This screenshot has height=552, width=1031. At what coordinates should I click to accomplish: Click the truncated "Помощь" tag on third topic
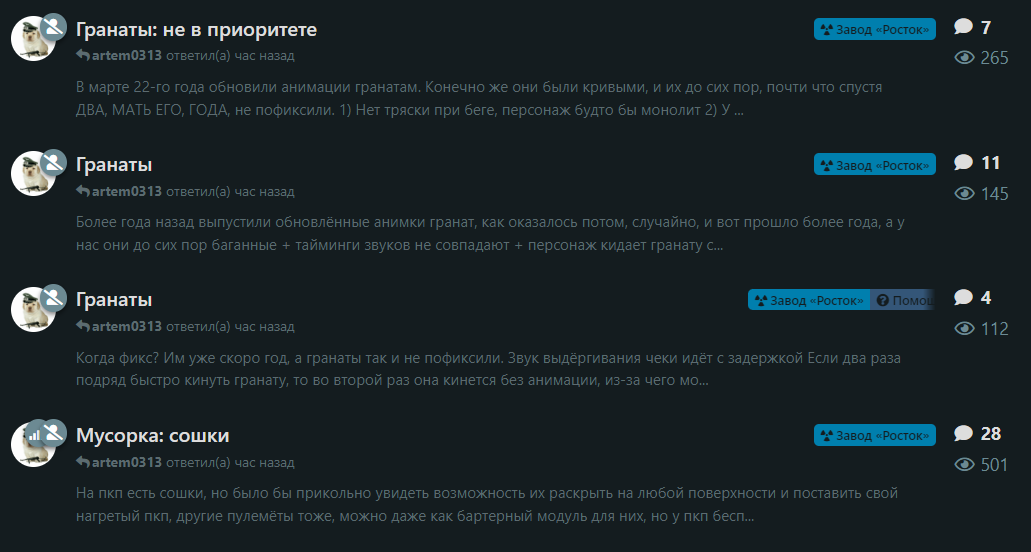[x=902, y=300]
